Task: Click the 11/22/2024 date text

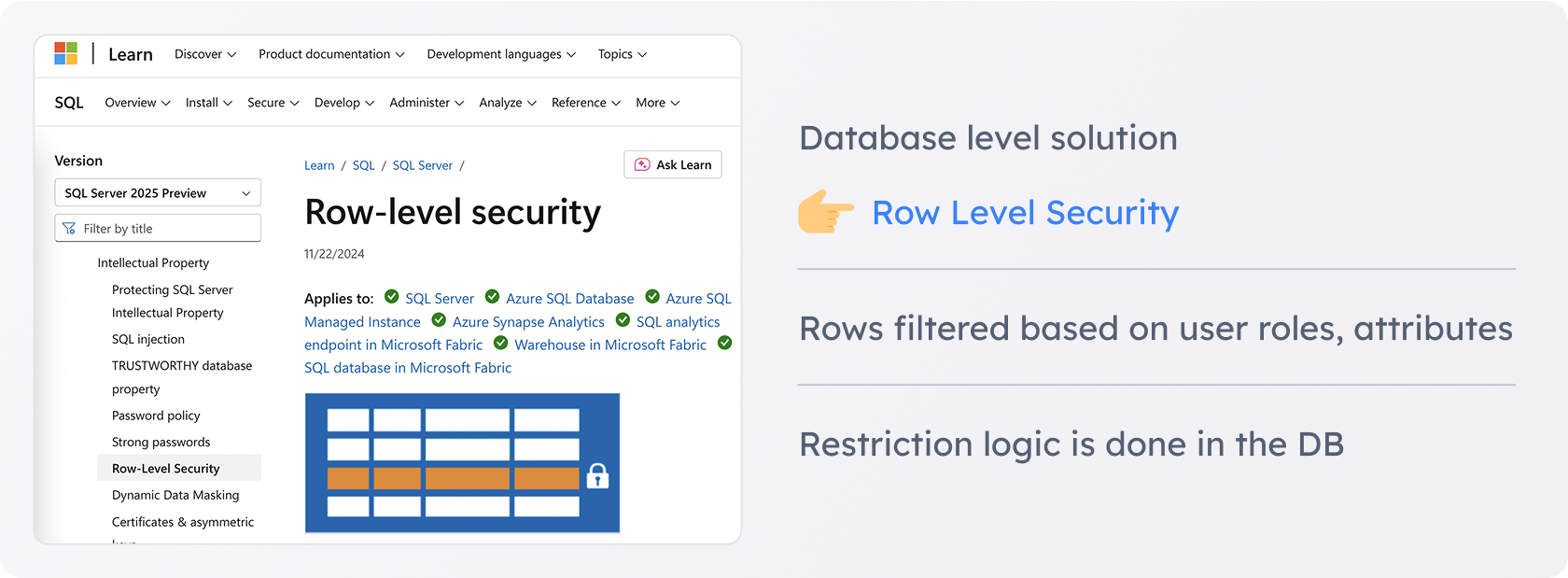Action: [334, 254]
